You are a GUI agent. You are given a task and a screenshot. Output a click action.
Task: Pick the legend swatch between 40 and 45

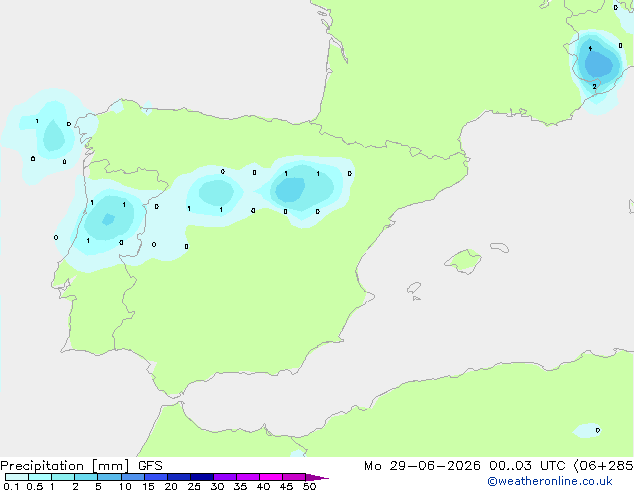click(x=271, y=477)
